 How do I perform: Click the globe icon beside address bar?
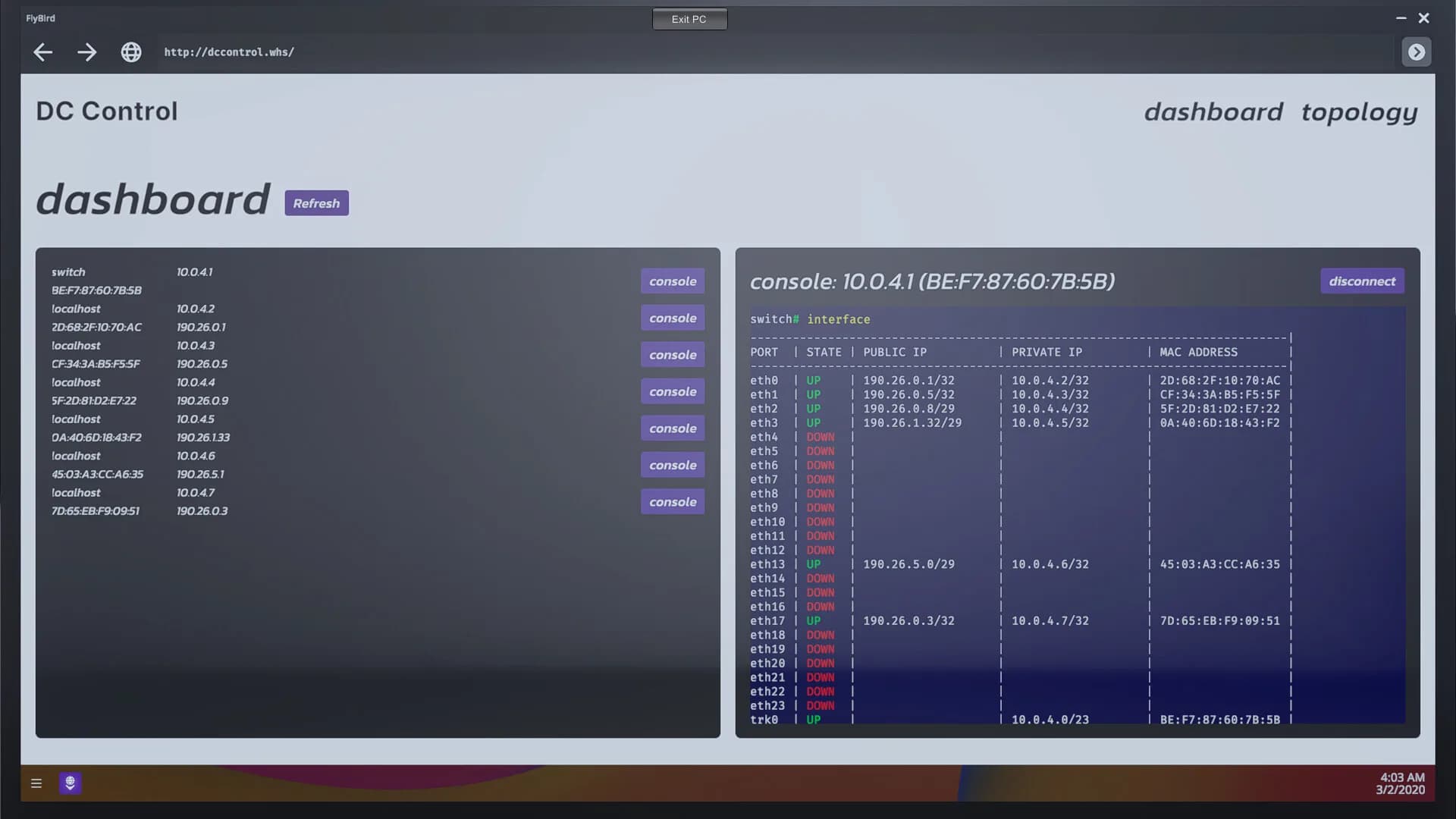[131, 52]
